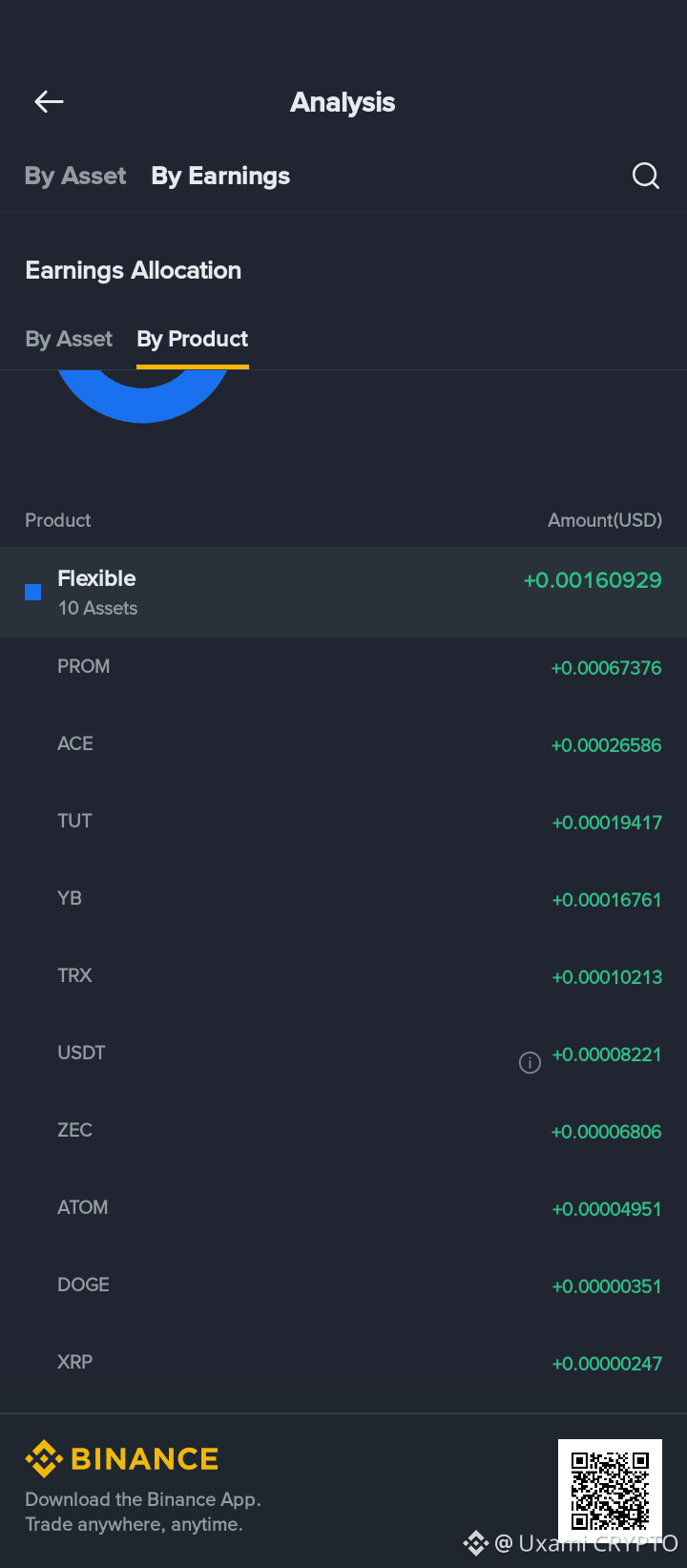Select the By Product tab

click(193, 339)
